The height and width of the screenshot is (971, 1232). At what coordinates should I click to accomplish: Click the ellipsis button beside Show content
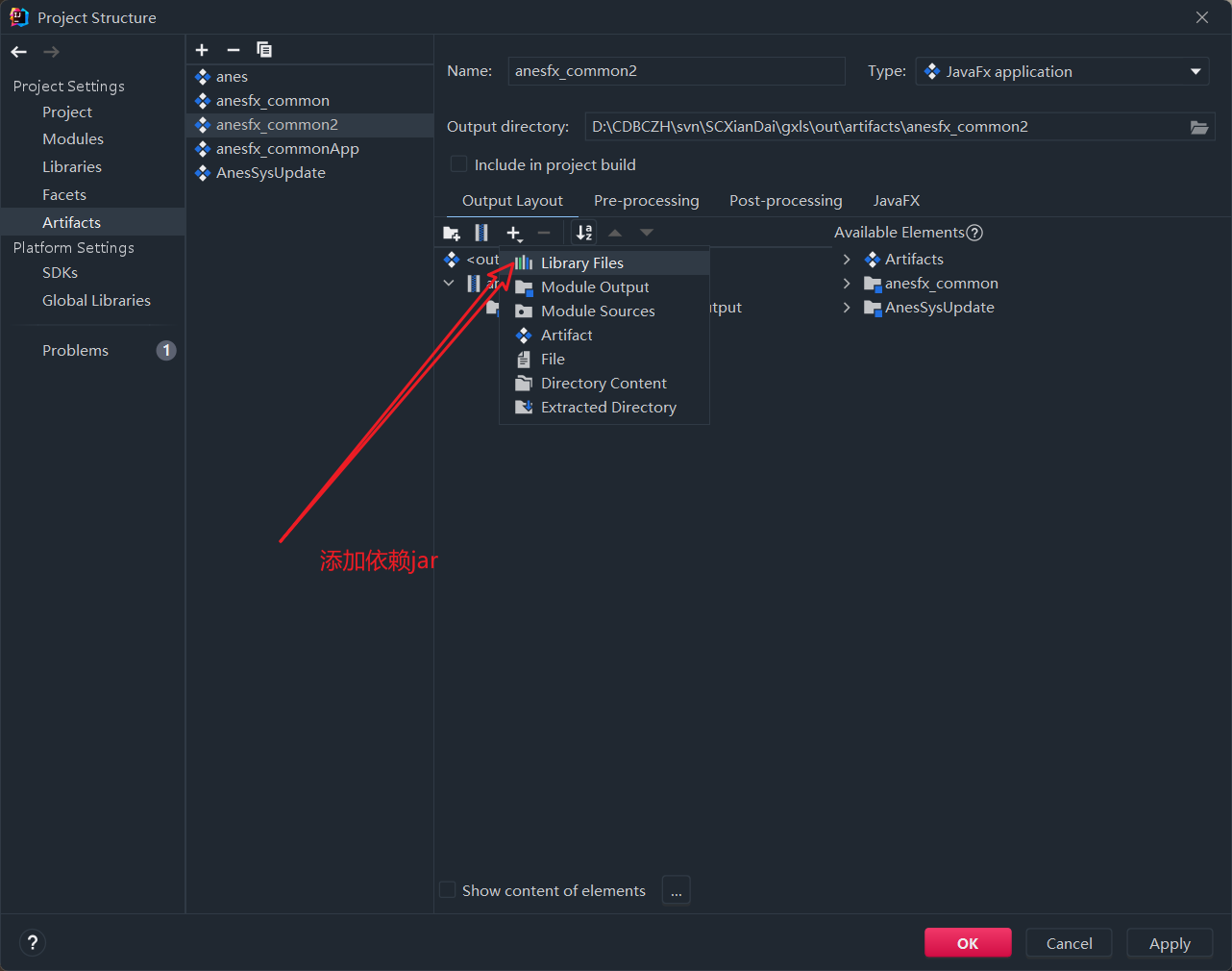[677, 891]
